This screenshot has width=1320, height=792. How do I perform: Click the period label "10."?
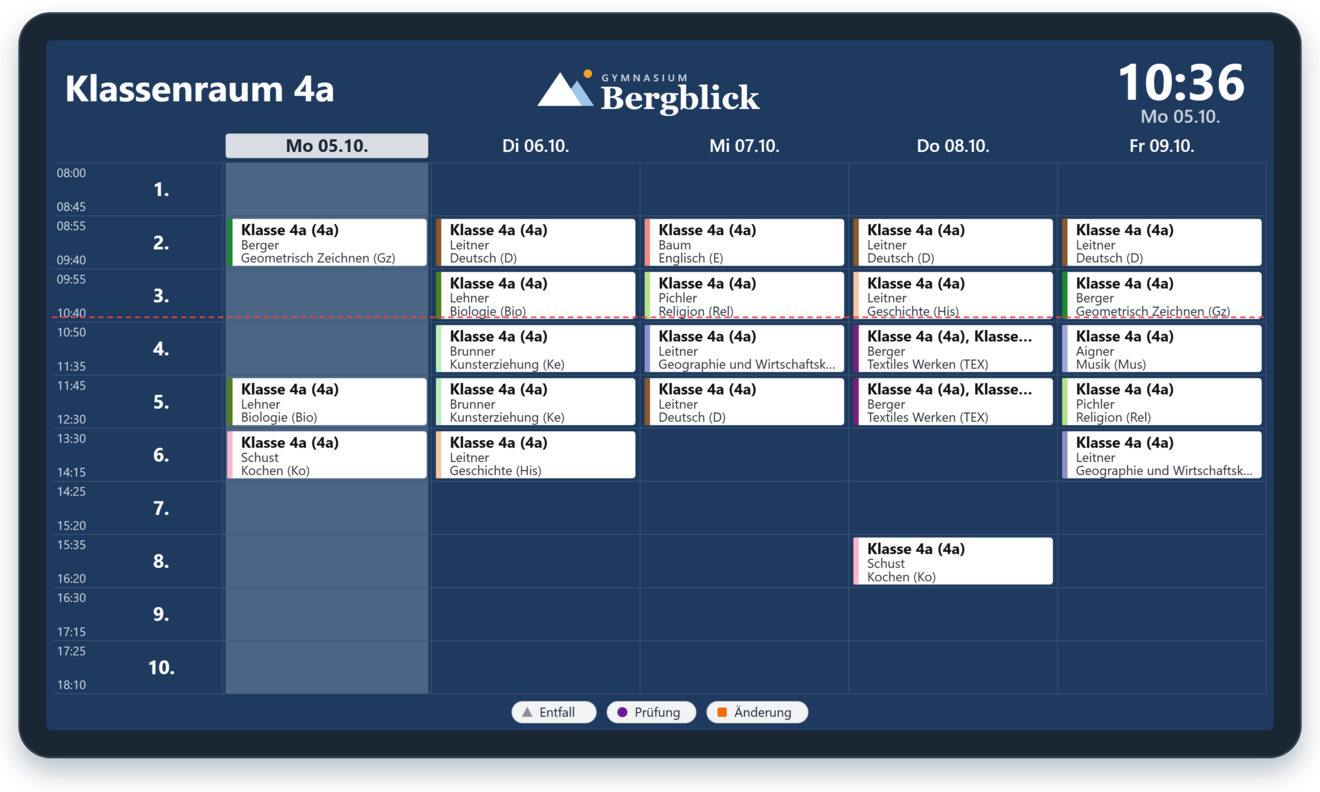point(161,668)
